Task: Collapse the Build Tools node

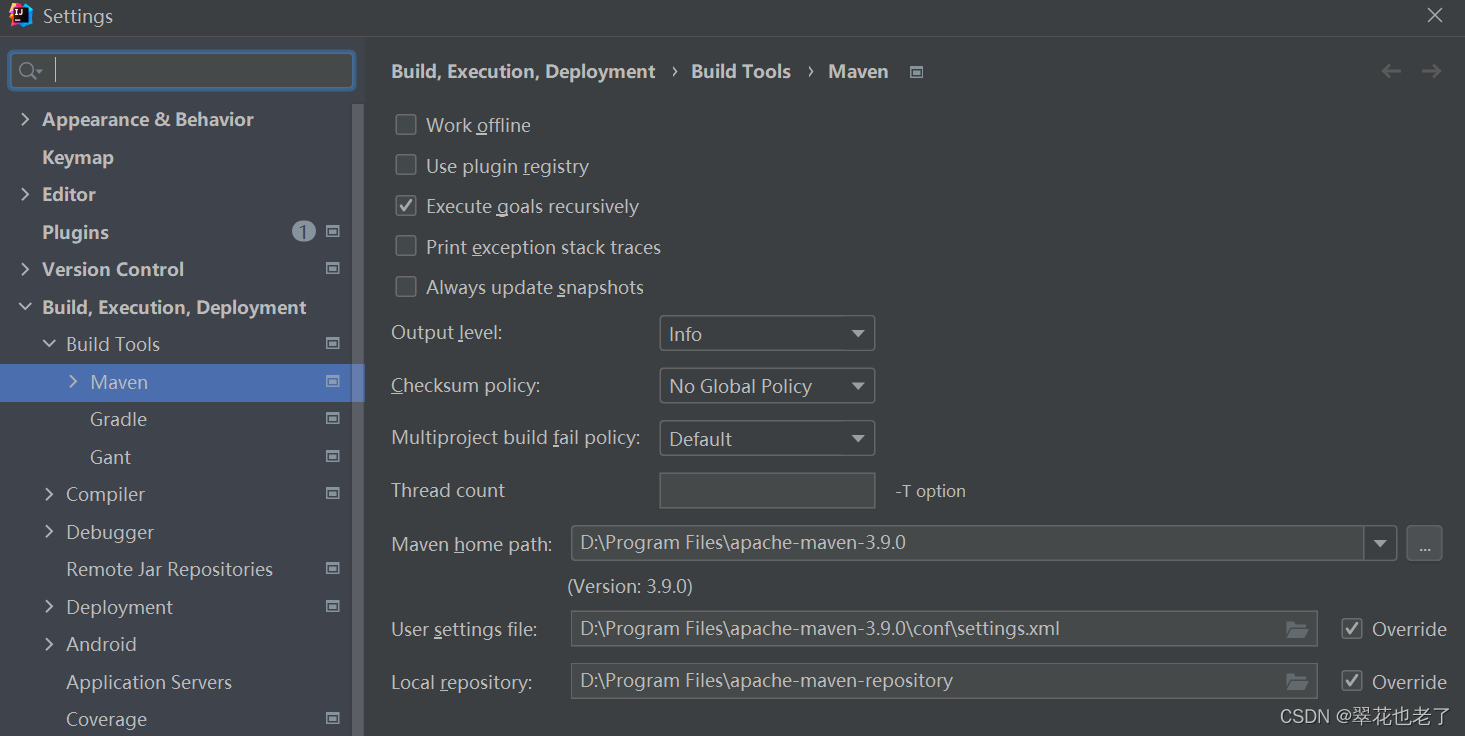Action: tap(49, 344)
